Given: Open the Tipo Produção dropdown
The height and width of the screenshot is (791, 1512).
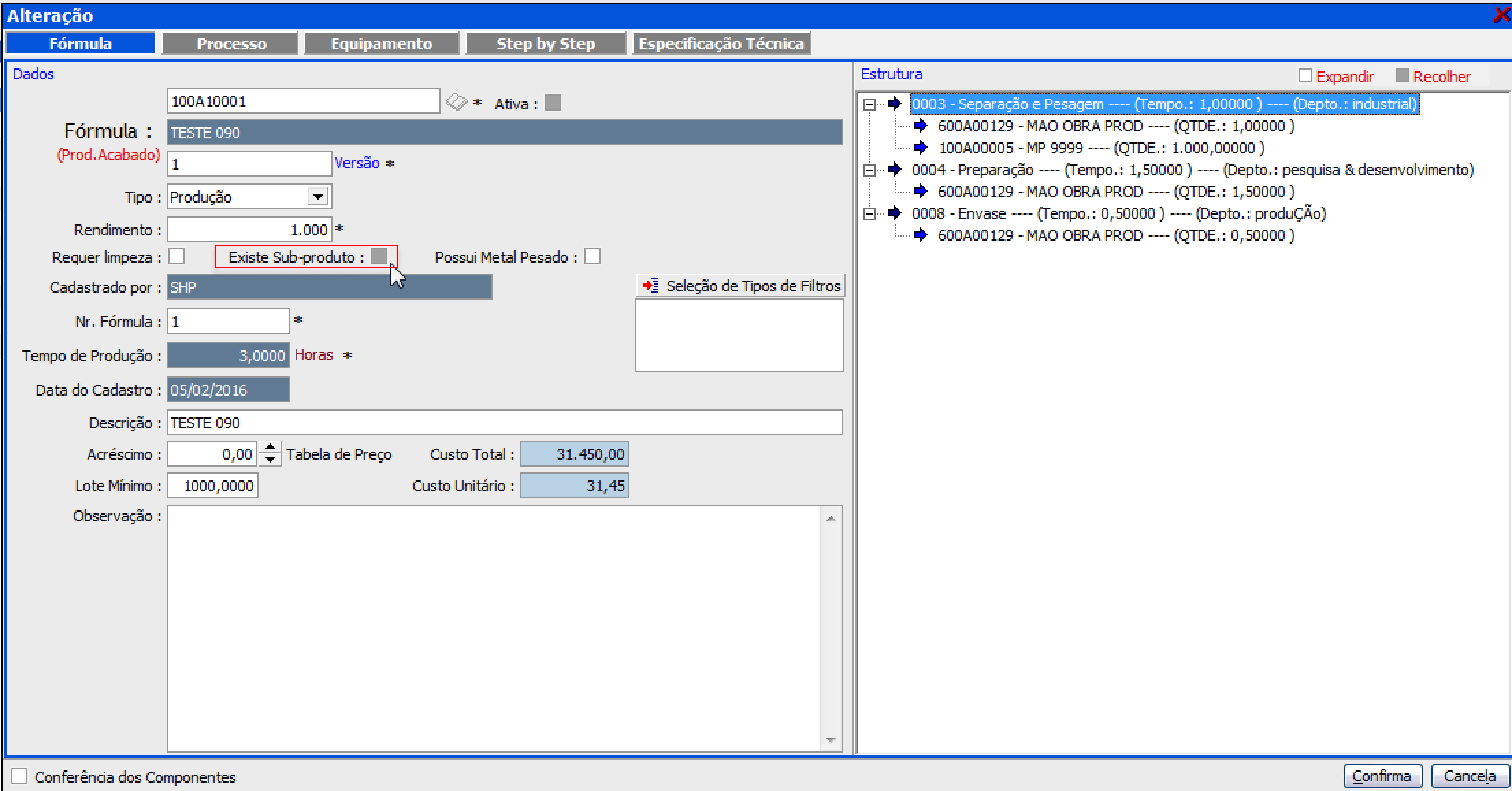Looking at the screenshot, I should pyautogui.click(x=317, y=197).
